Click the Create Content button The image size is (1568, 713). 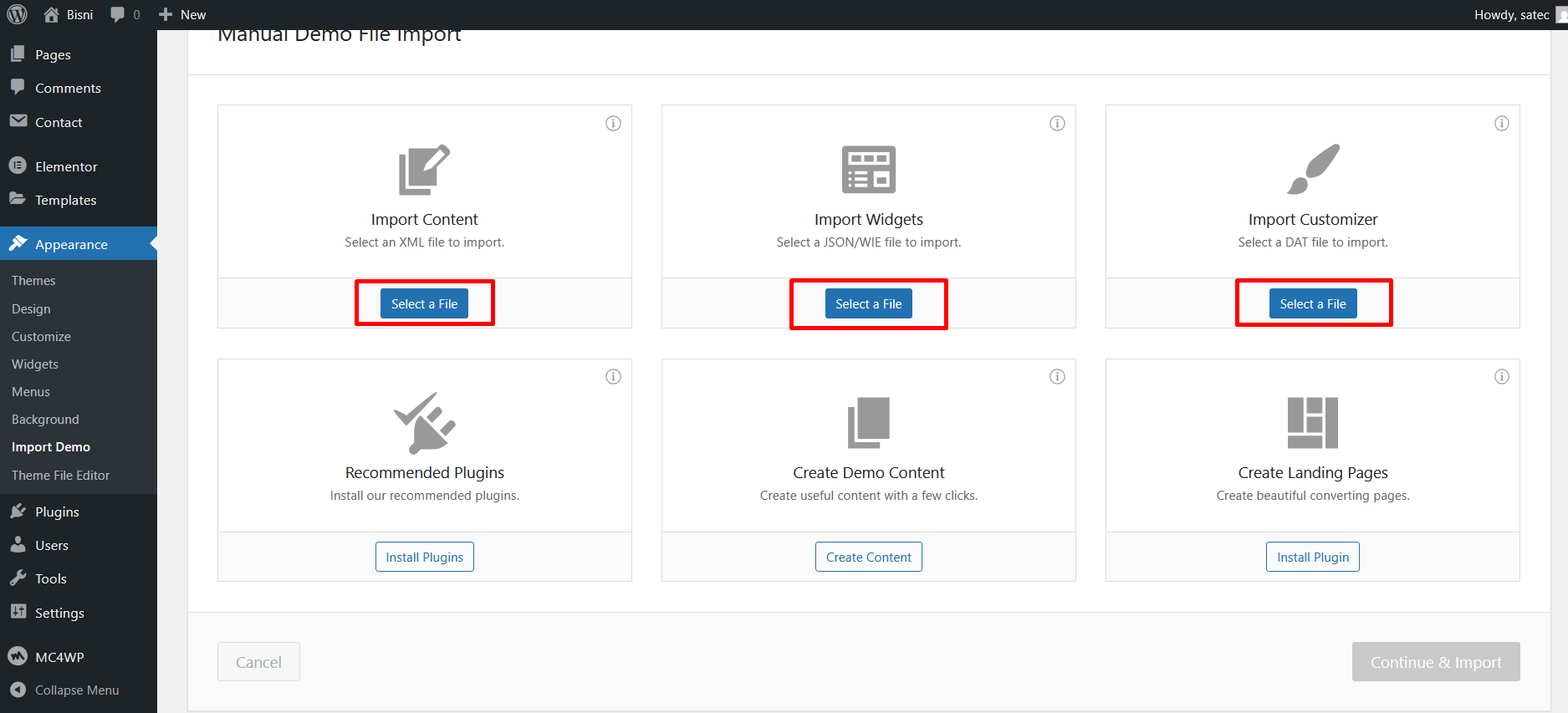coord(869,557)
